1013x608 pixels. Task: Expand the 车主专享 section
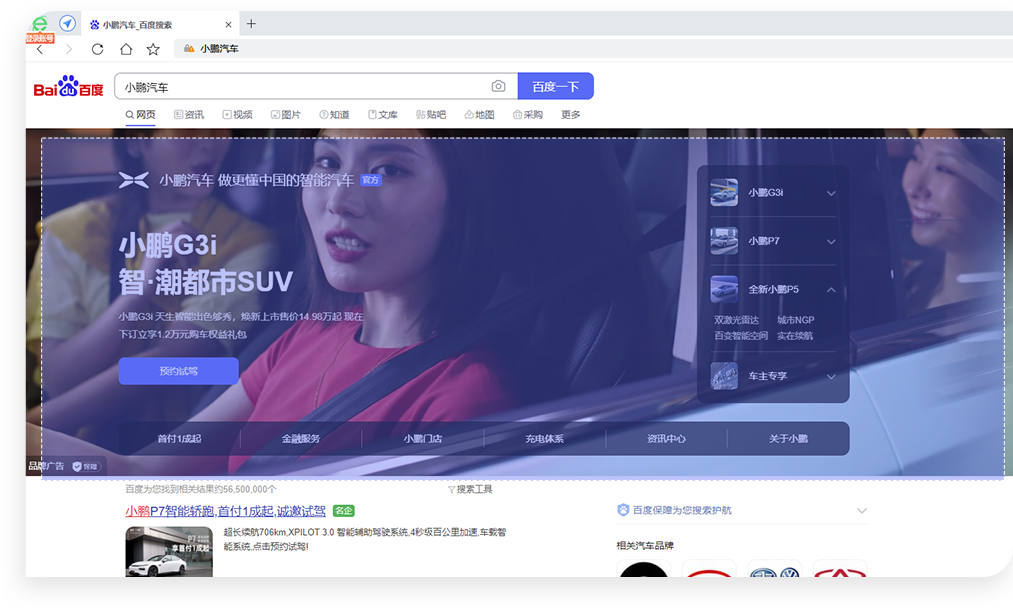click(x=831, y=376)
